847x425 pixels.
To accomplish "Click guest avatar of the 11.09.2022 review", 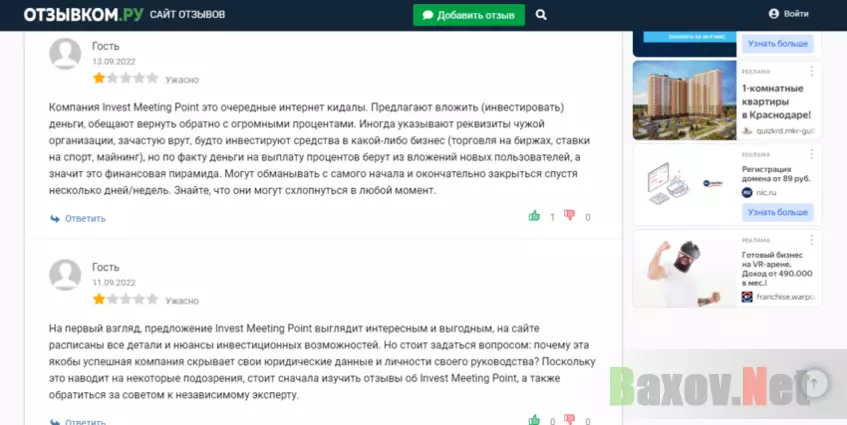I will click(x=65, y=275).
